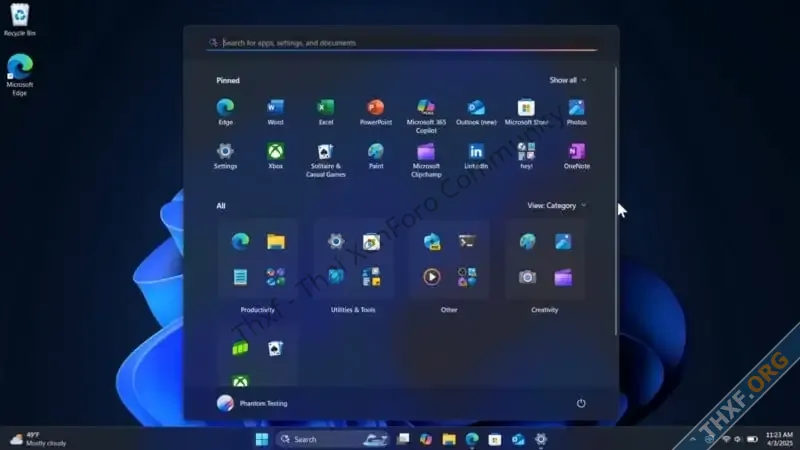
Task: Show hidden icons chevron in system tray
Action: tap(692, 439)
